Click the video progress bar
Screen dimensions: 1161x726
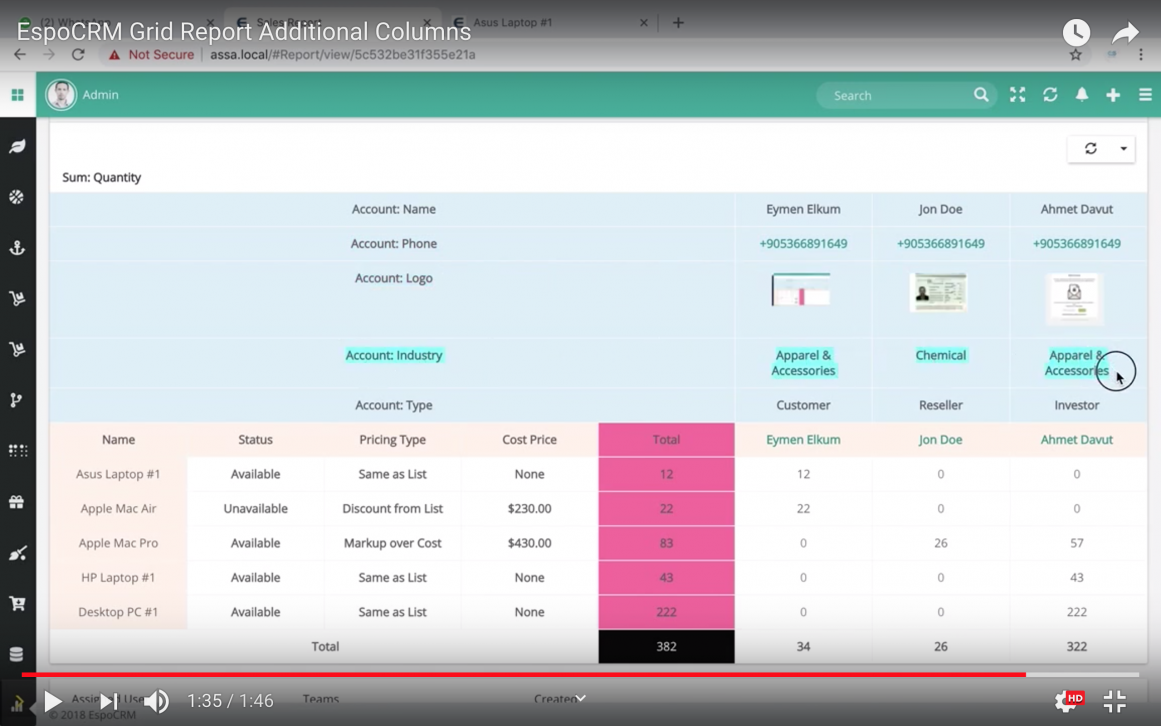pos(580,675)
